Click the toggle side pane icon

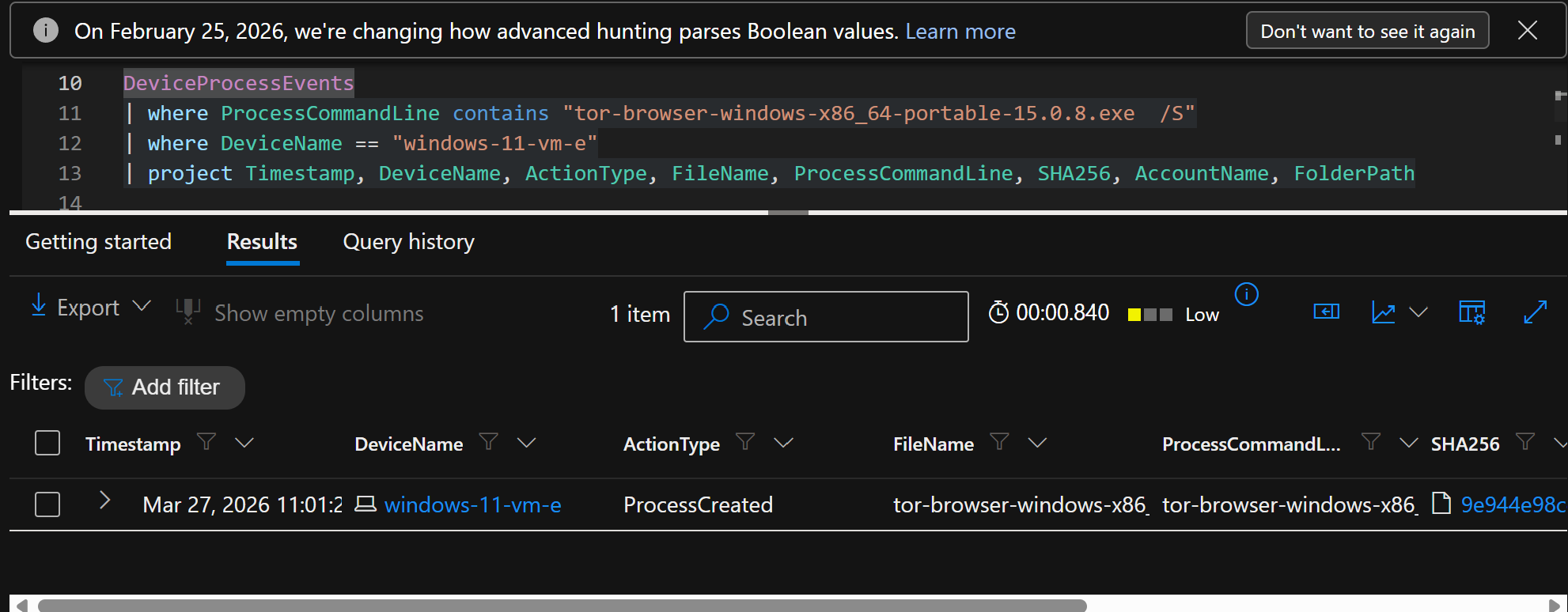pyautogui.click(x=1327, y=312)
